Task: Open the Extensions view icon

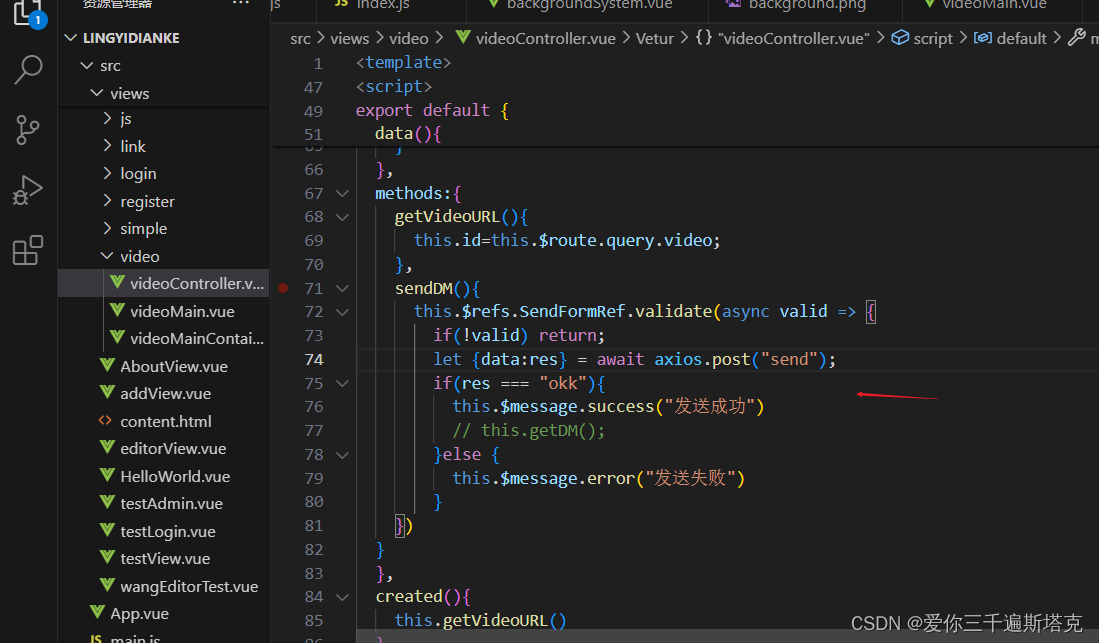Action: tap(27, 250)
